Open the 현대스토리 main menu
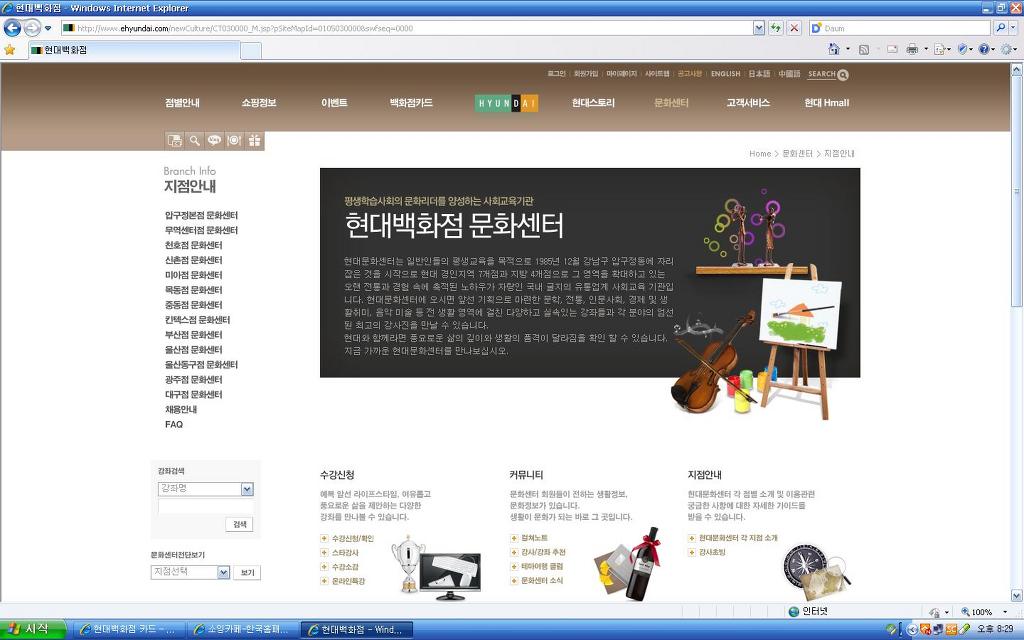The height and width of the screenshot is (640, 1024). 593,103
